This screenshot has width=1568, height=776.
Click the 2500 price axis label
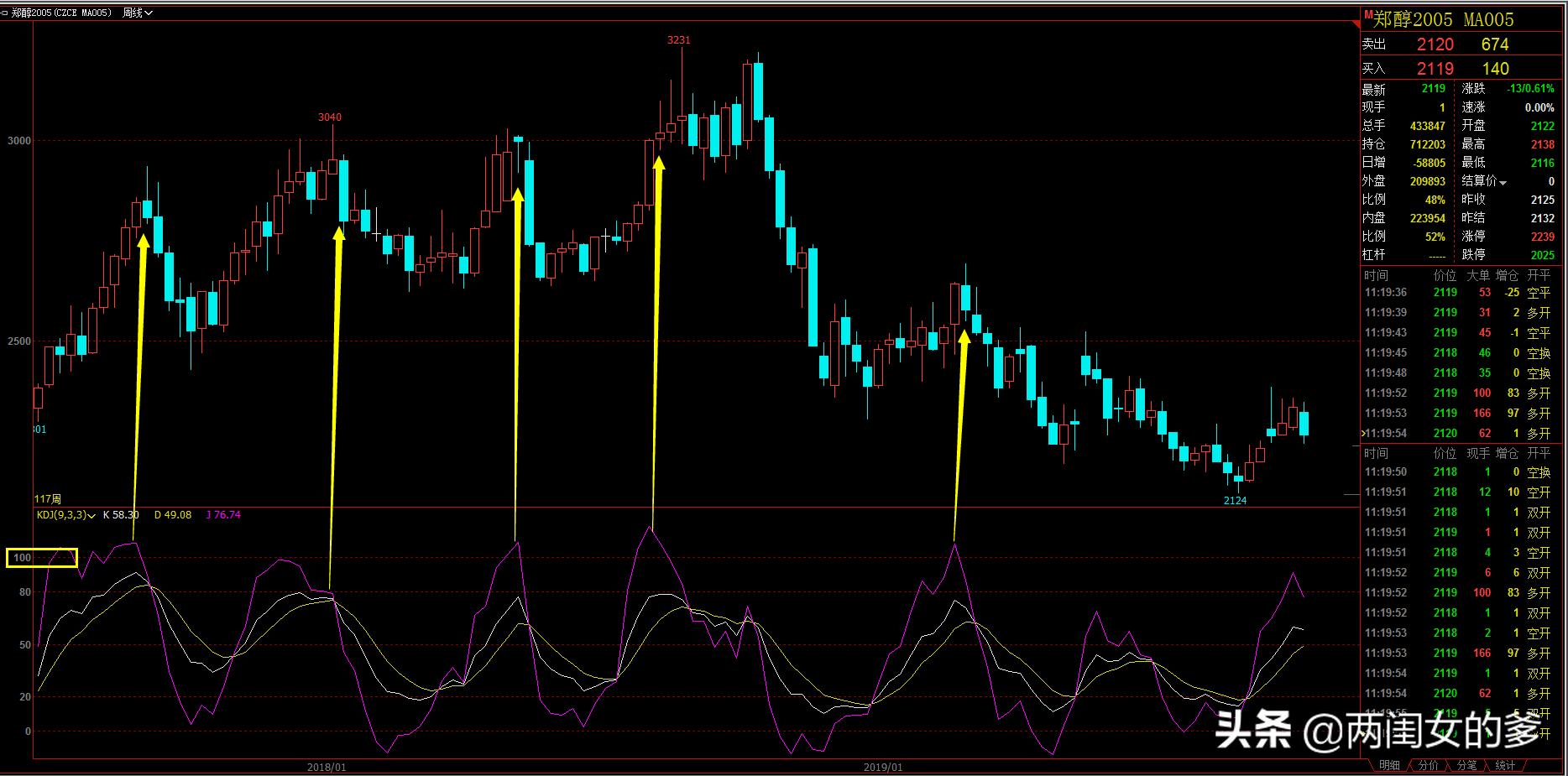[19, 341]
